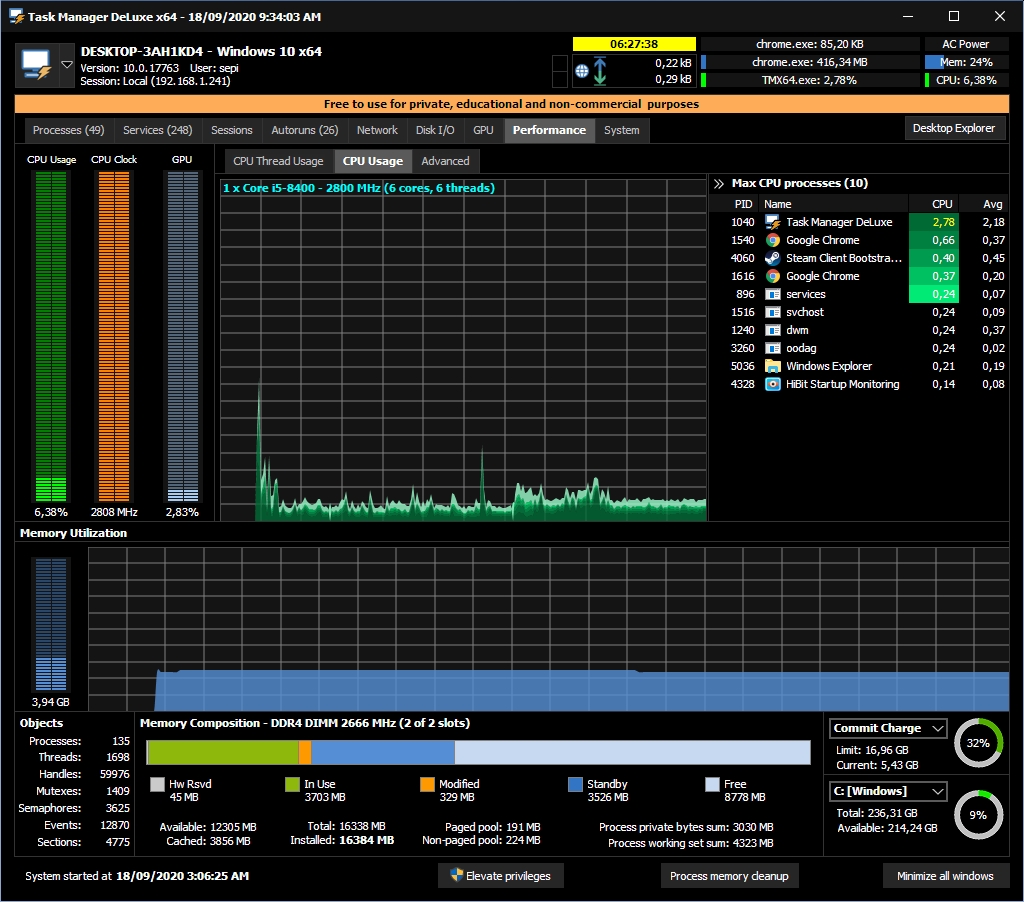Click the Windows Explorer folder icon
The image size is (1024, 902).
[x=772, y=366]
